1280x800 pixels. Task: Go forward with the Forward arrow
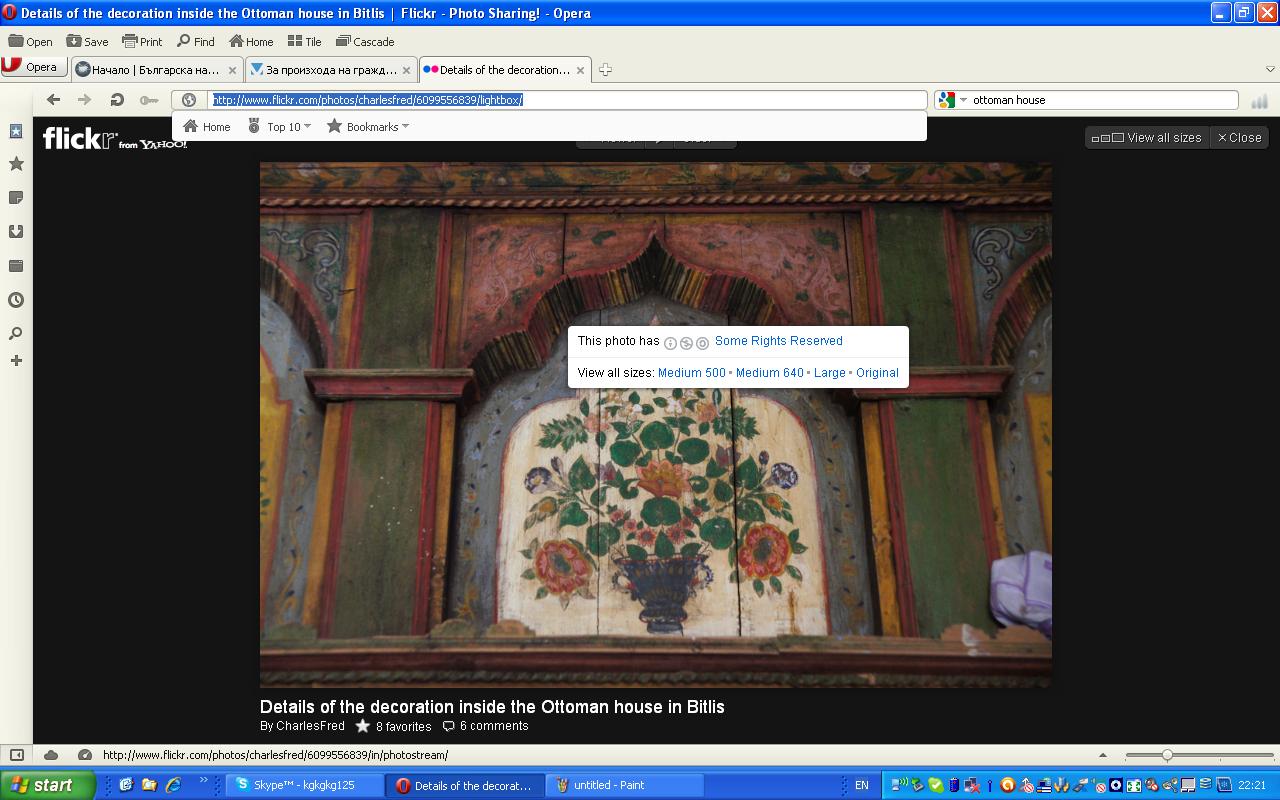85,100
